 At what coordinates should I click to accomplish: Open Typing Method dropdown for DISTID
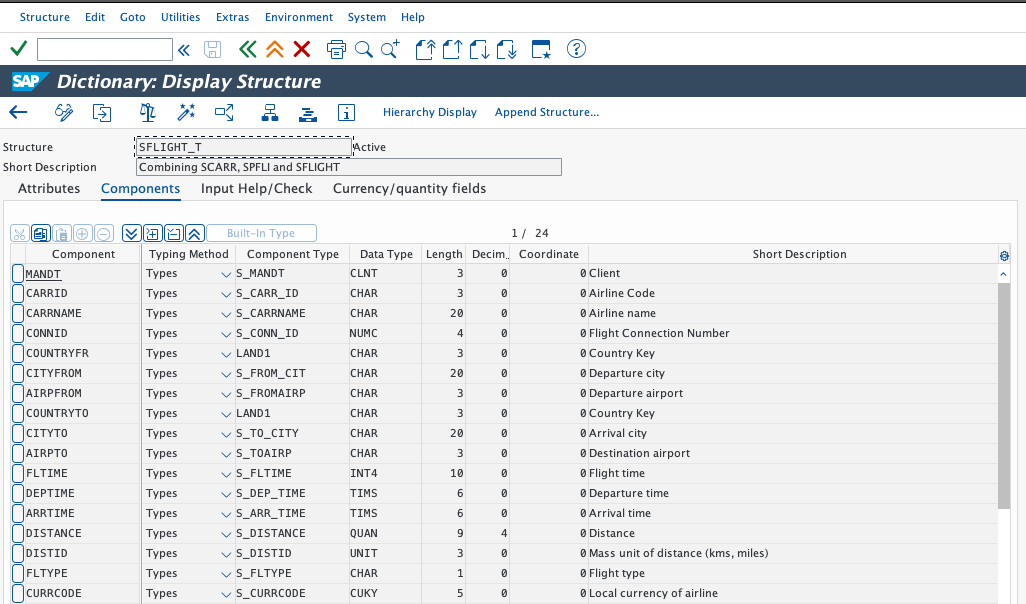coord(226,554)
